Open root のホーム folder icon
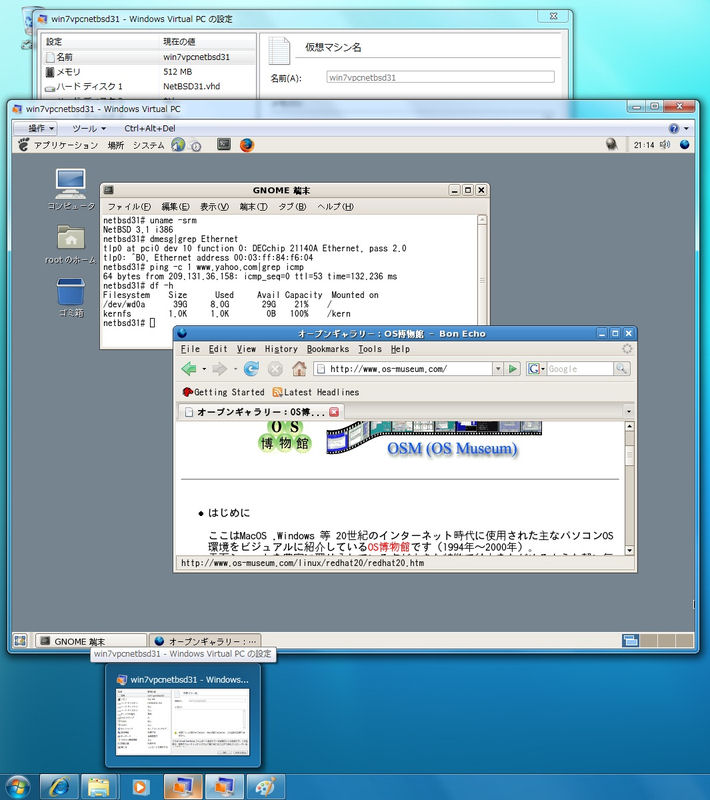 tap(70, 244)
